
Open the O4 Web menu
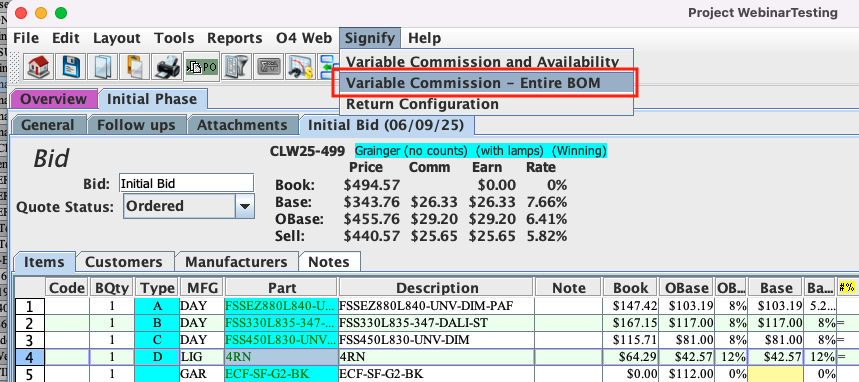click(x=304, y=38)
